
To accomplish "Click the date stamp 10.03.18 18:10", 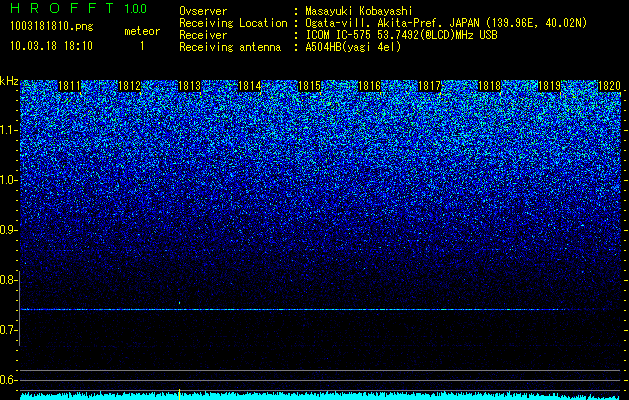I will (x=51, y=46).
